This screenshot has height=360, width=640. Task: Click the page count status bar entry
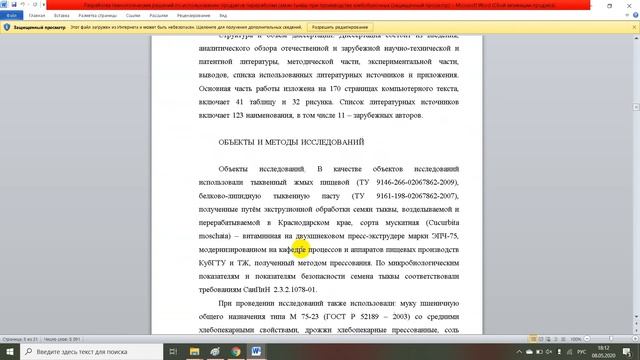click(x=20, y=339)
